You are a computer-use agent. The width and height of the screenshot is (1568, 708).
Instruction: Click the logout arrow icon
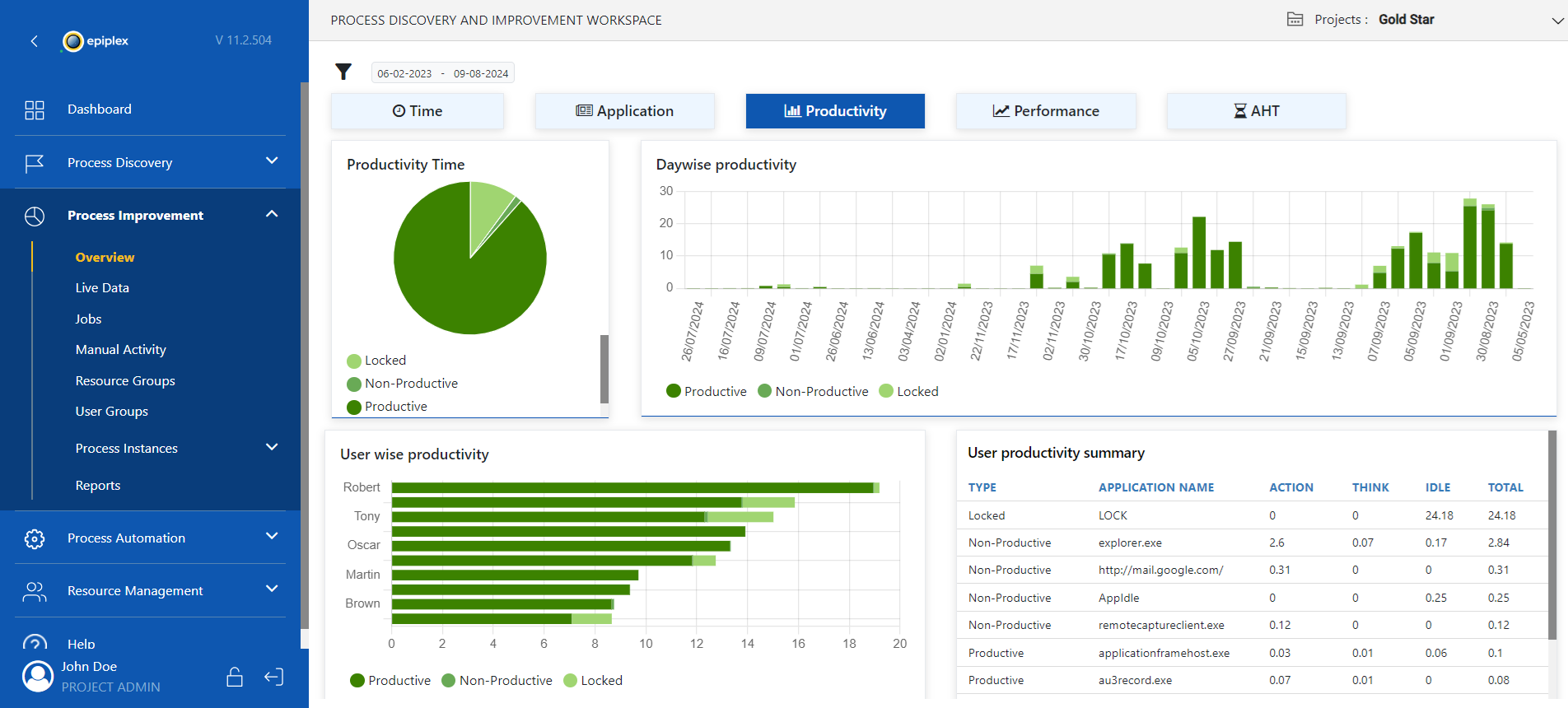[x=274, y=677]
